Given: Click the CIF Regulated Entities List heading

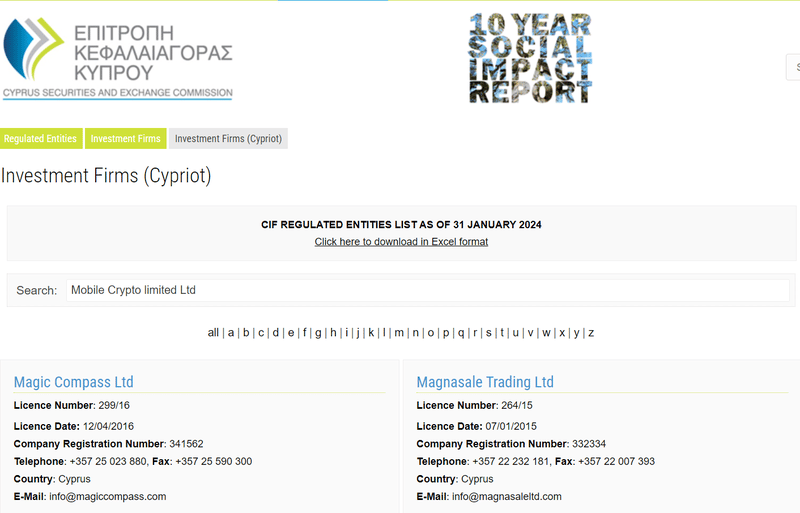Looking at the screenshot, I should 401,225.
